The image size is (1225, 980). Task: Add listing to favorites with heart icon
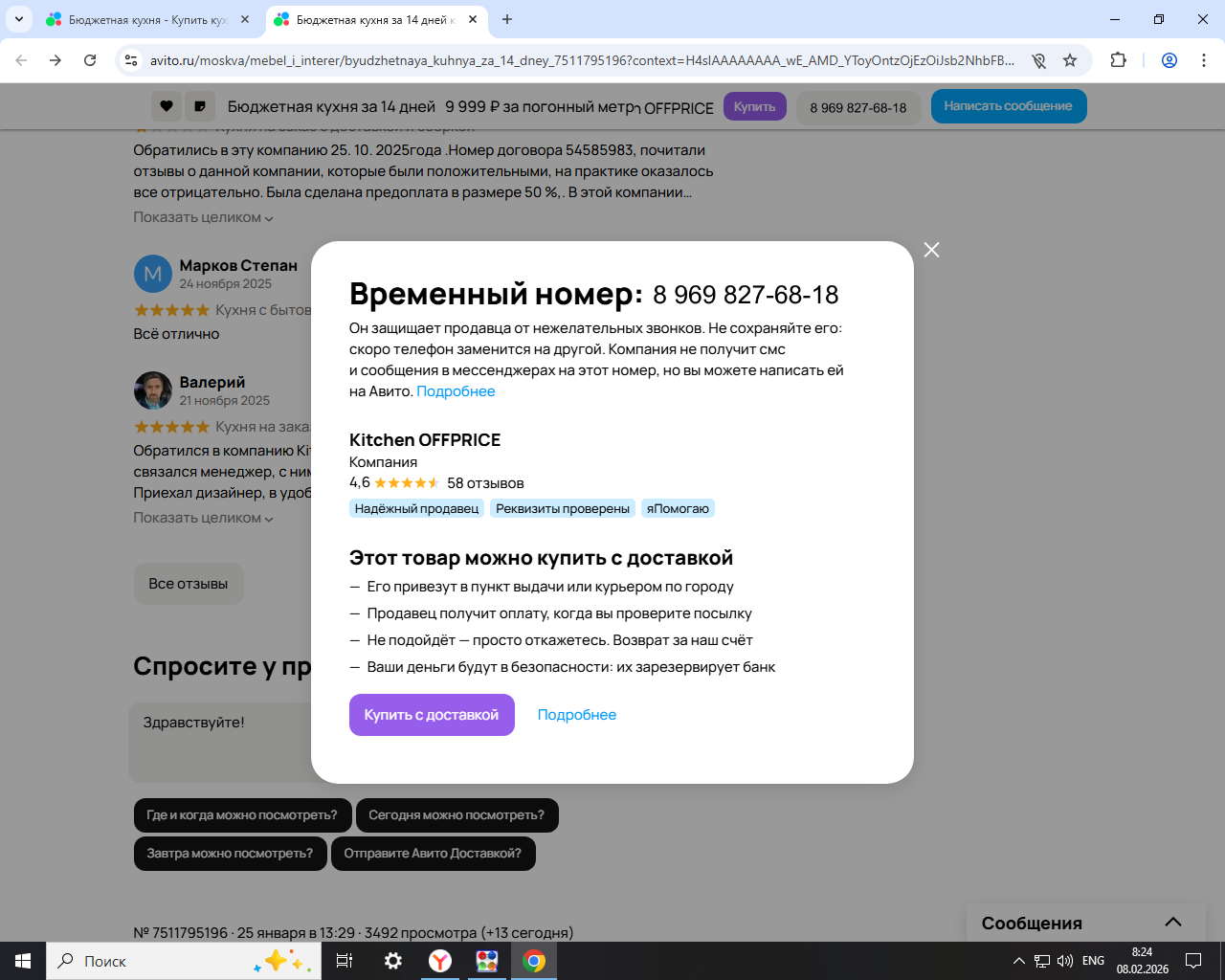tap(167, 106)
